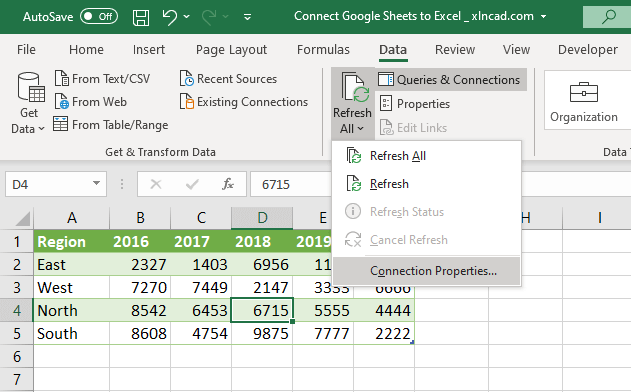This screenshot has height=392, width=631.
Task: Select row 6 header
Action: pyautogui.click(x=16, y=356)
